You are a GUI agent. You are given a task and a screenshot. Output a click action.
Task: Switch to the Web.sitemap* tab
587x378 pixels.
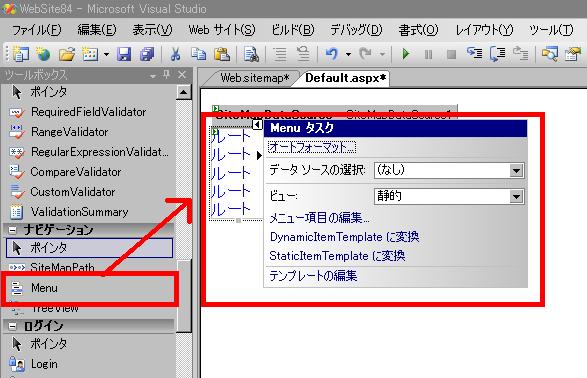pyautogui.click(x=255, y=78)
